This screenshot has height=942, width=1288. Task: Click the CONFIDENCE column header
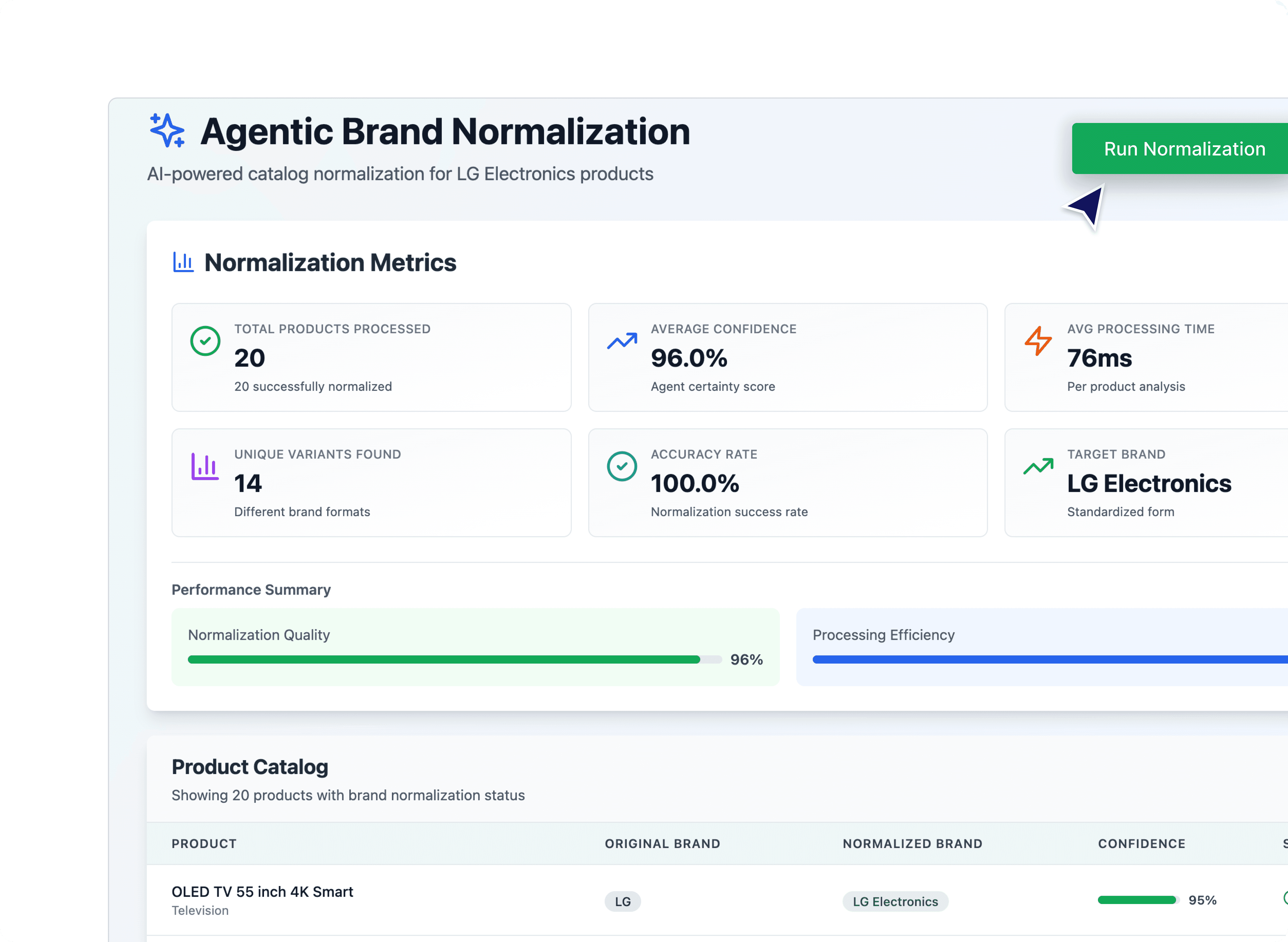[1142, 844]
